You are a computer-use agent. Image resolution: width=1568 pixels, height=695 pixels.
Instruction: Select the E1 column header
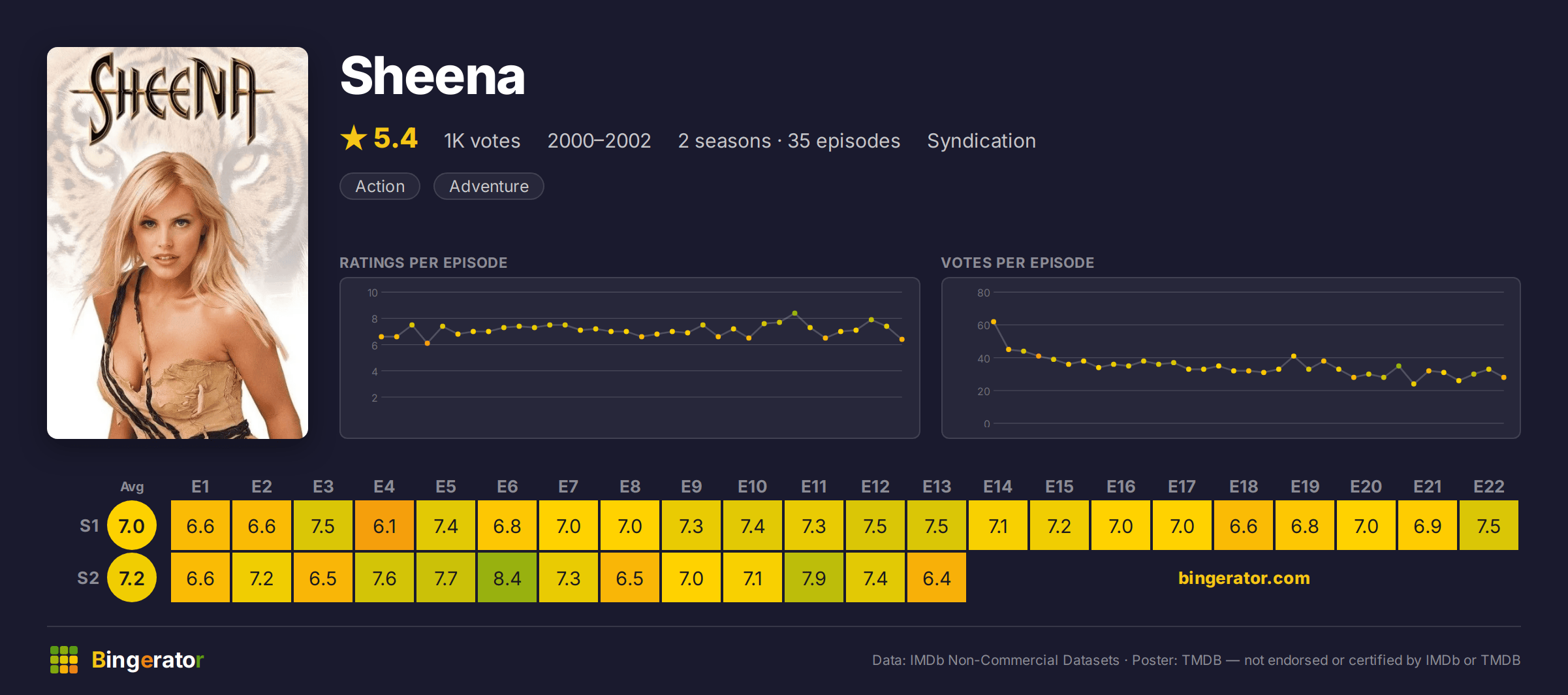click(200, 487)
